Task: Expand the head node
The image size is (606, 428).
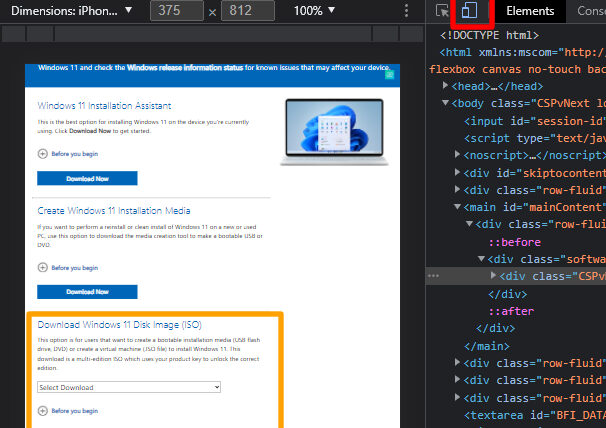Action: (x=445, y=85)
